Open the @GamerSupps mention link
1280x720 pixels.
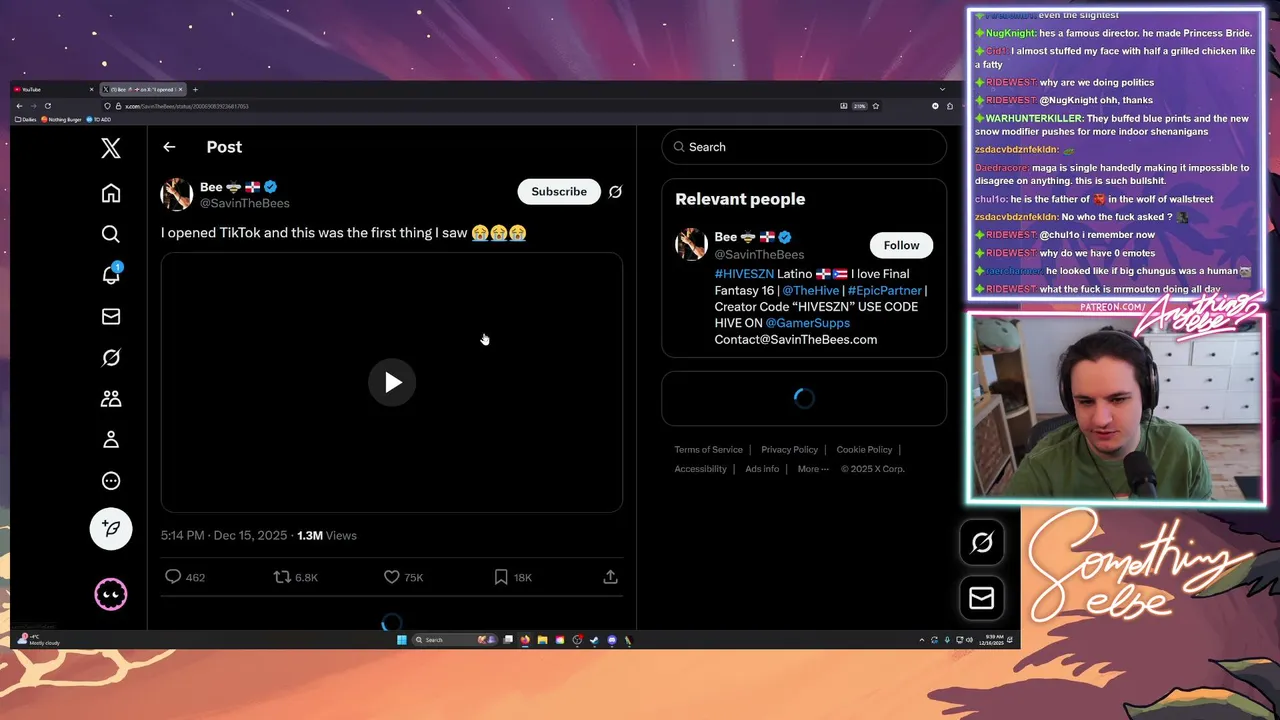pyautogui.click(x=807, y=323)
